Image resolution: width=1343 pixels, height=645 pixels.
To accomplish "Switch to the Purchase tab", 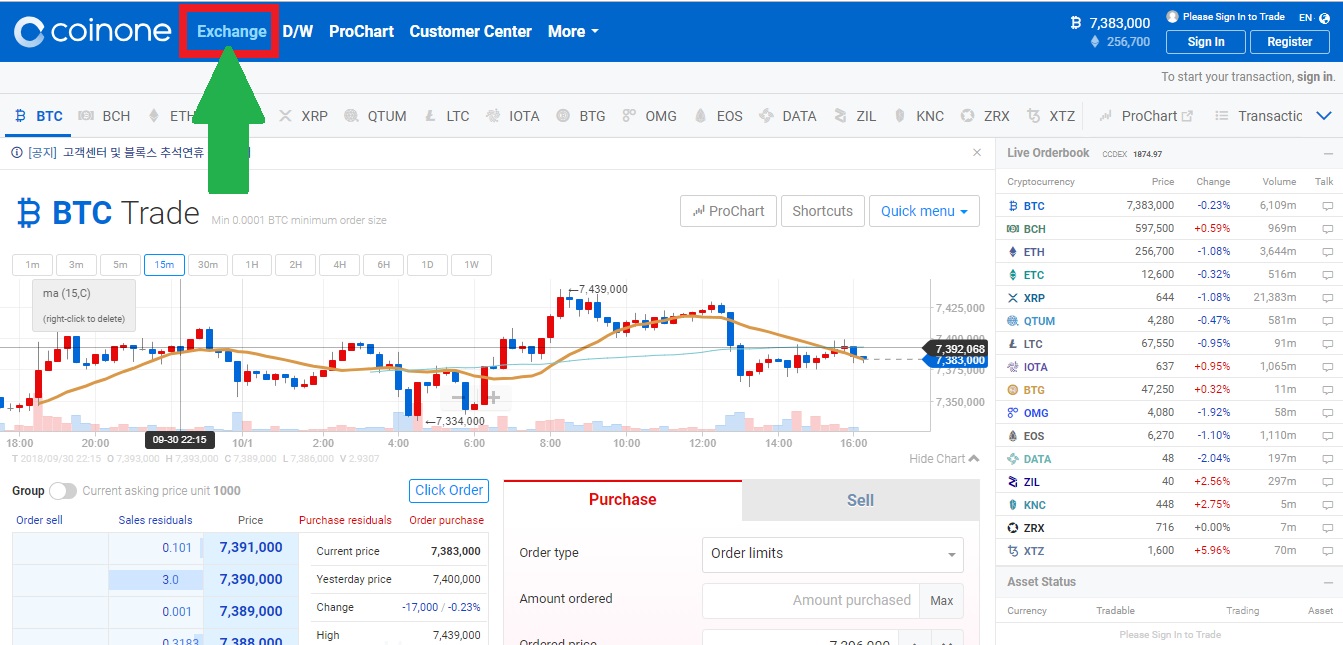I will (623, 500).
